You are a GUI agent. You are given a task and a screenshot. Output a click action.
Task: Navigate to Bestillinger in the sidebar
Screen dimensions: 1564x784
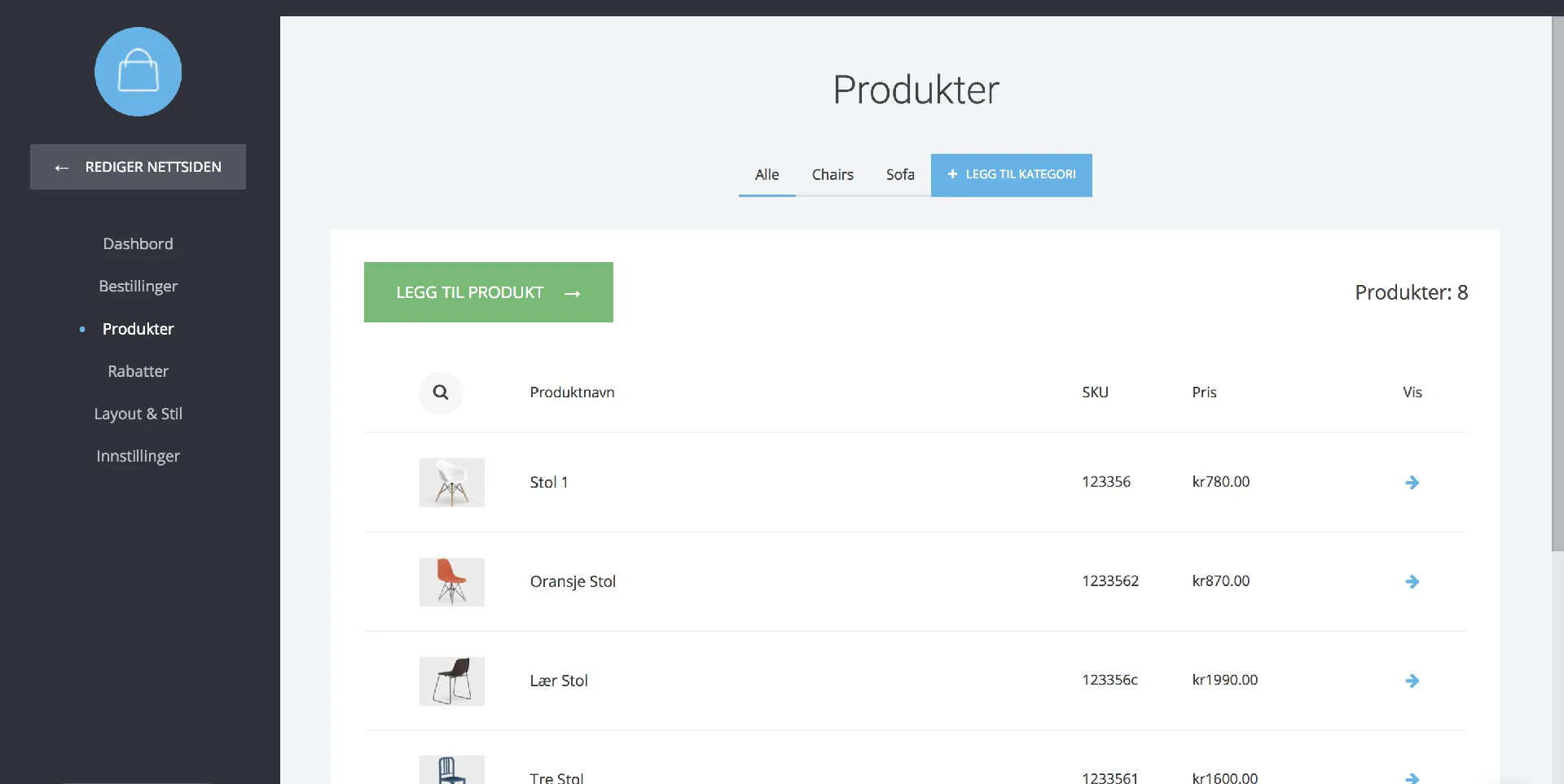coord(138,287)
